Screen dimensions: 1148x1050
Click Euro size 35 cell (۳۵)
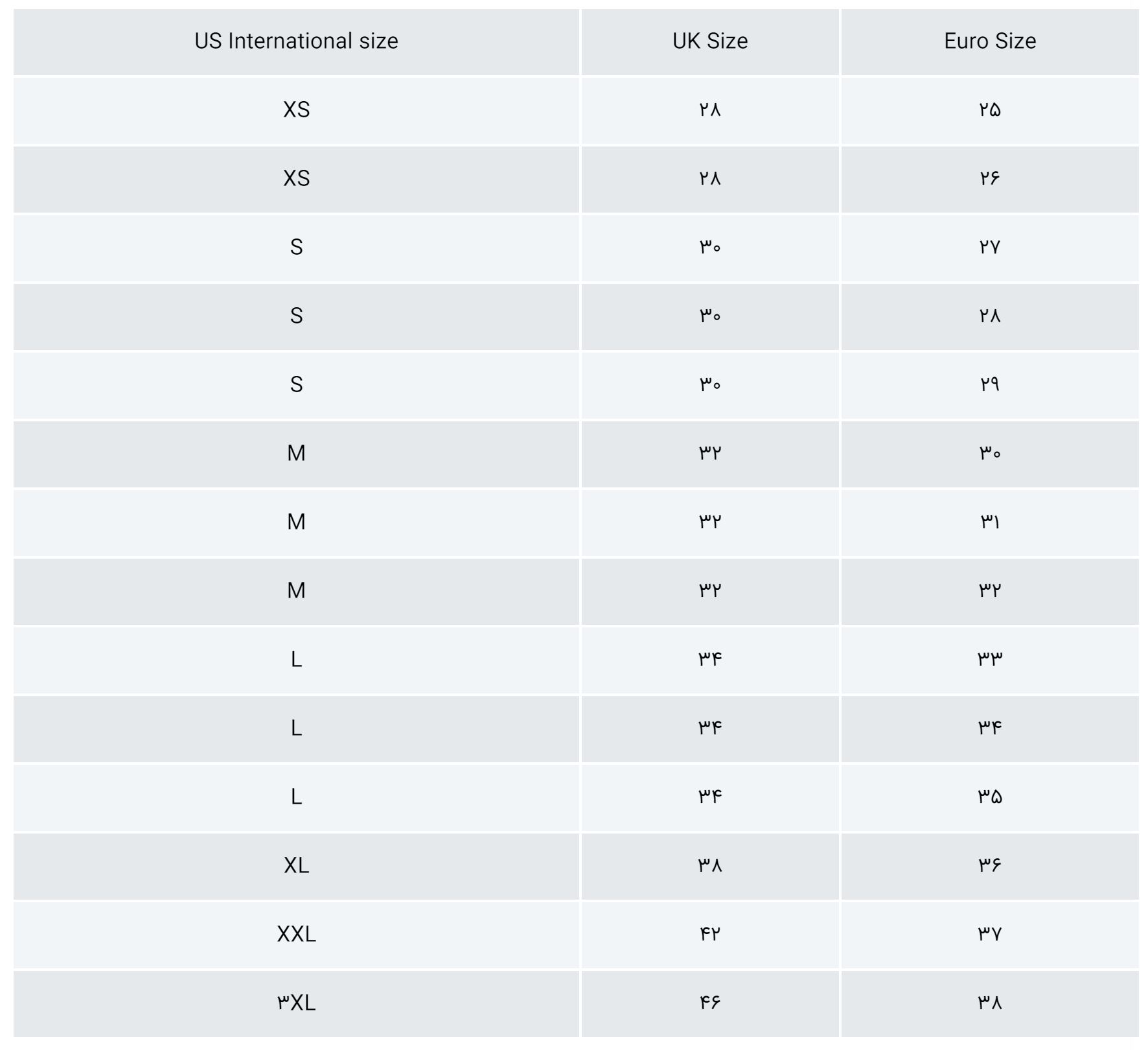click(x=990, y=797)
